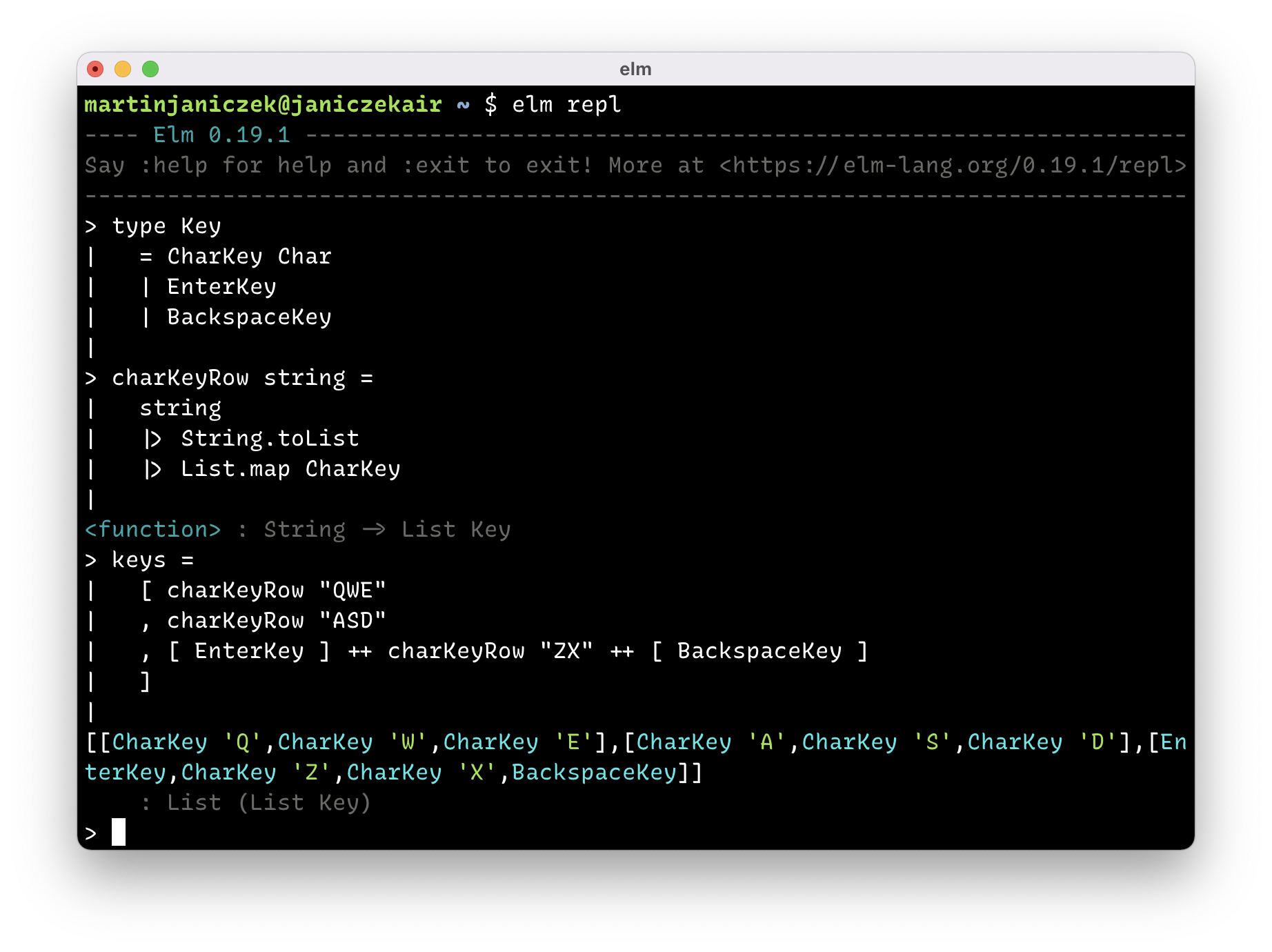The width and height of the screenshot is (1272, 952).
Task: Click ':exit' in the help message
Action: point(435,166)
